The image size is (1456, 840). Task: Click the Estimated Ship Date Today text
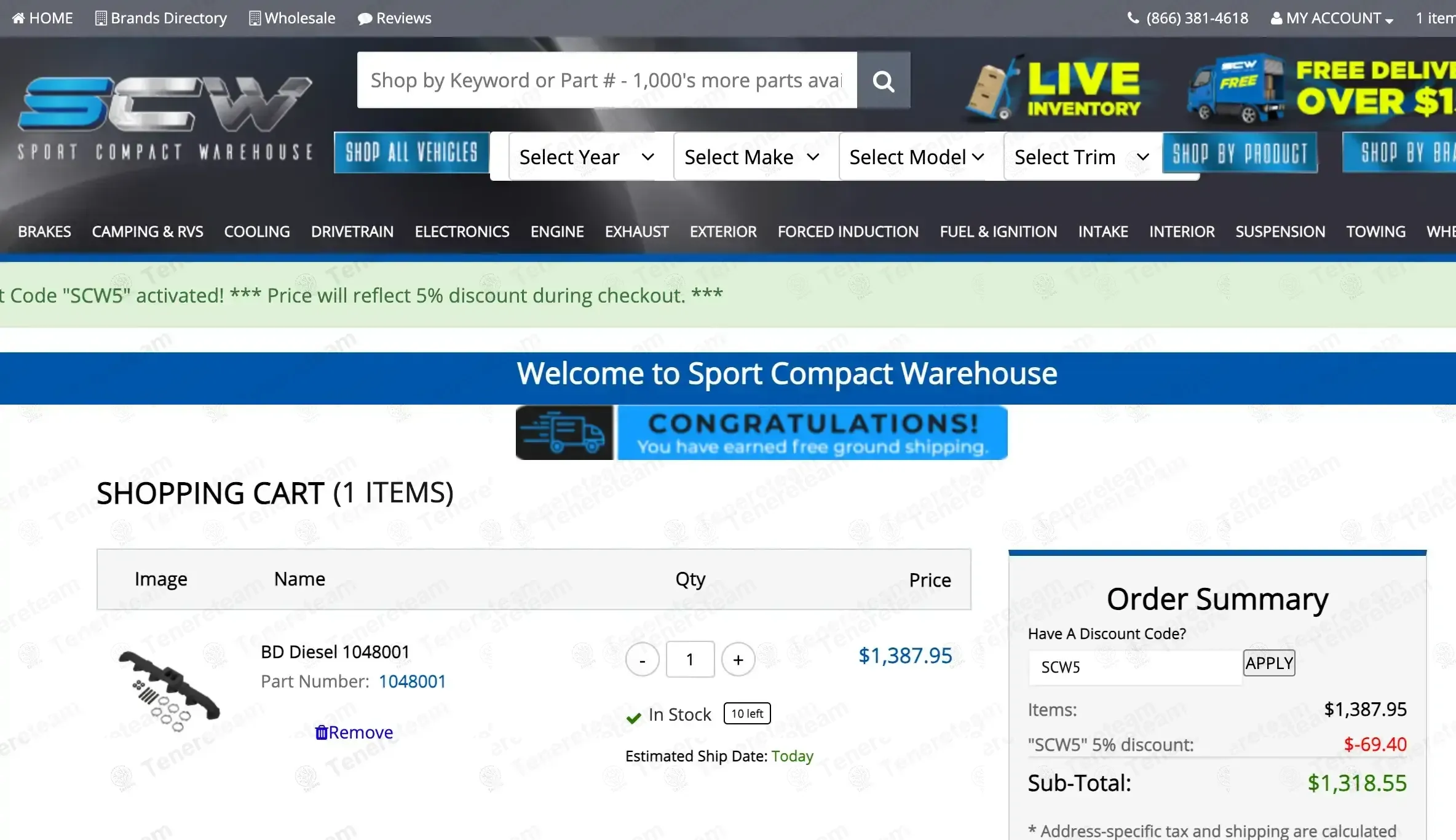tap(719, 756)
